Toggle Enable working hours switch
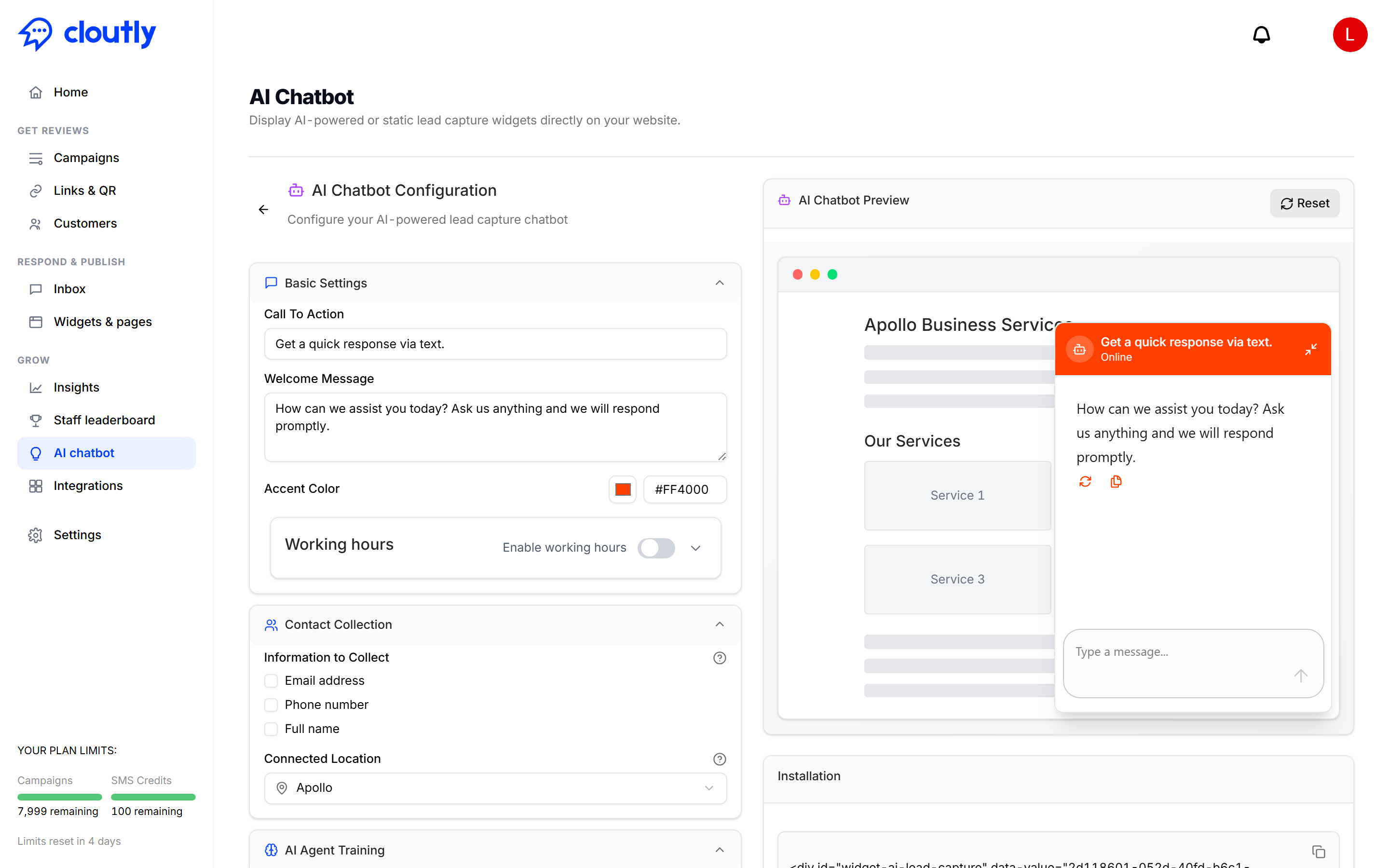Screen dimensions: 1389x868 point(656,548)
